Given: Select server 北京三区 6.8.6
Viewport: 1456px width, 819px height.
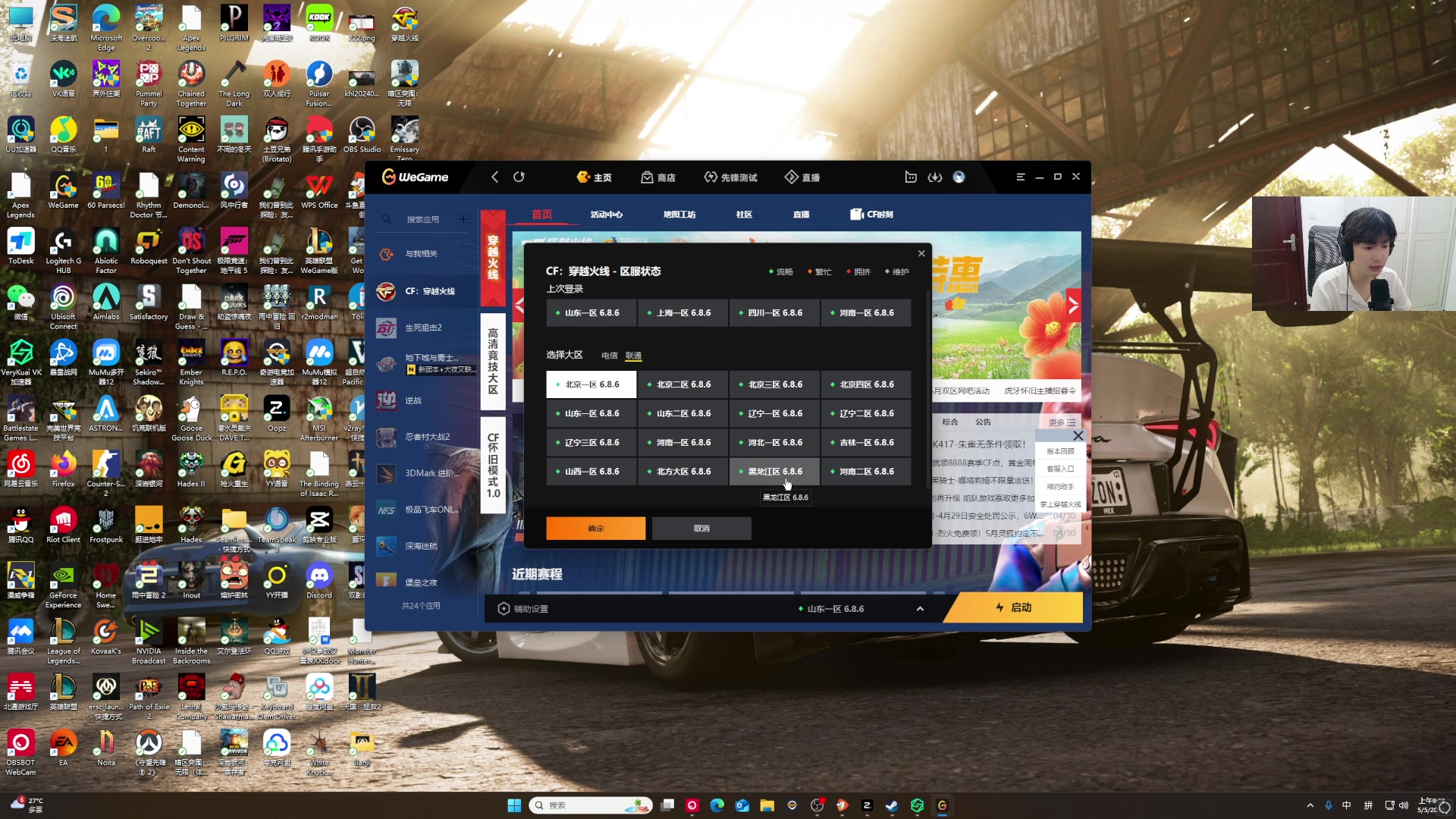Looking at the screenshot, I should click(x=774, y=384).
